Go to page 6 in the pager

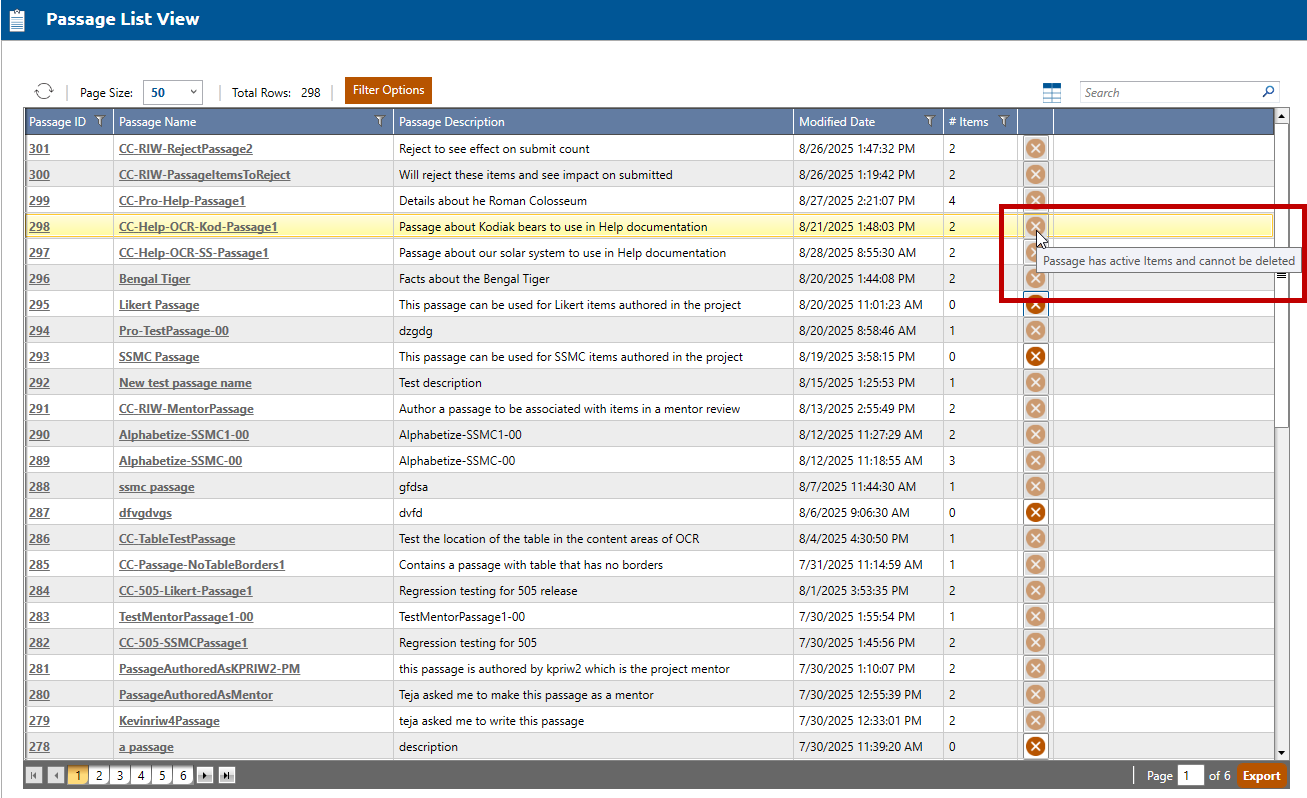183,775
